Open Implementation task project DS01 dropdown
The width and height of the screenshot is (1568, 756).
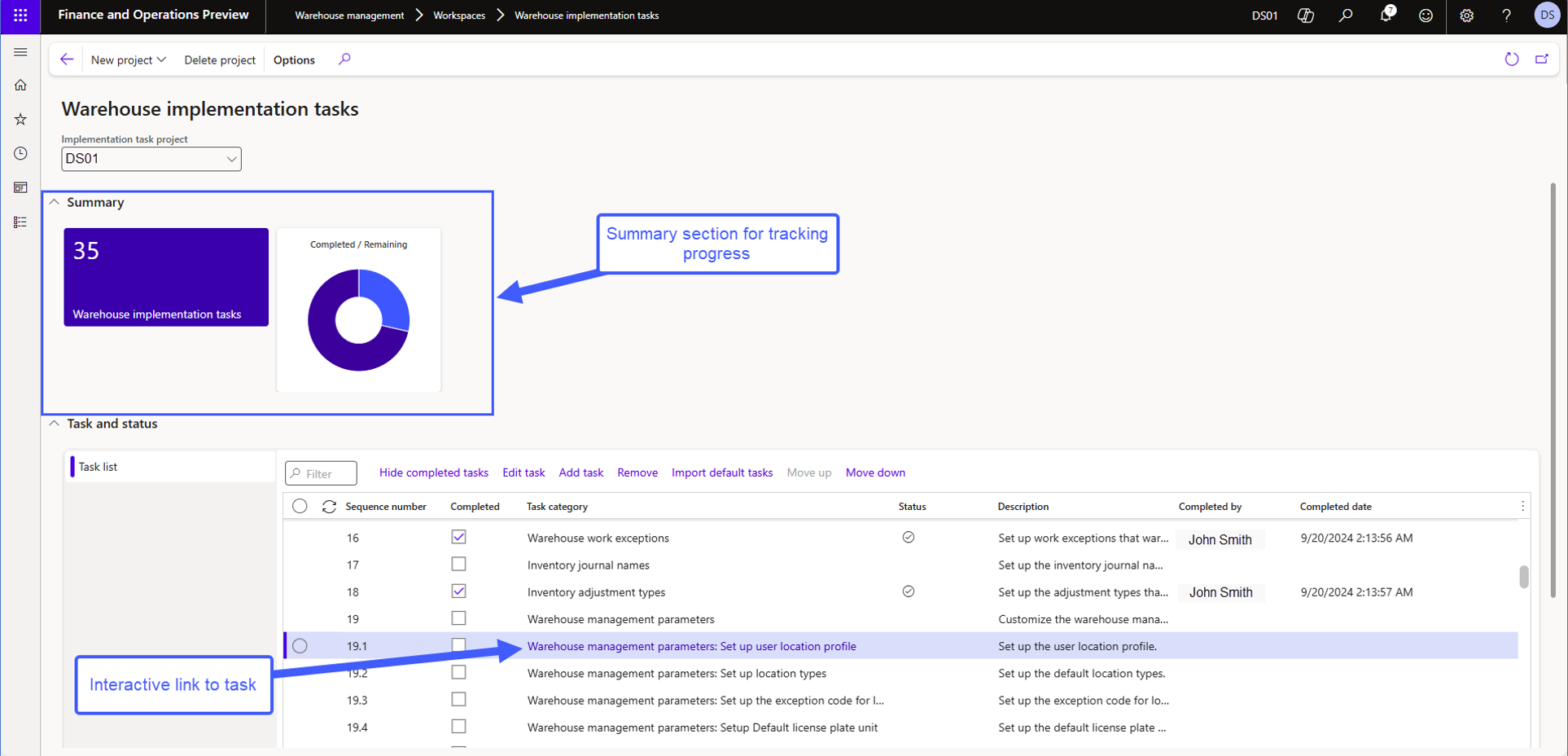[151, 159]
